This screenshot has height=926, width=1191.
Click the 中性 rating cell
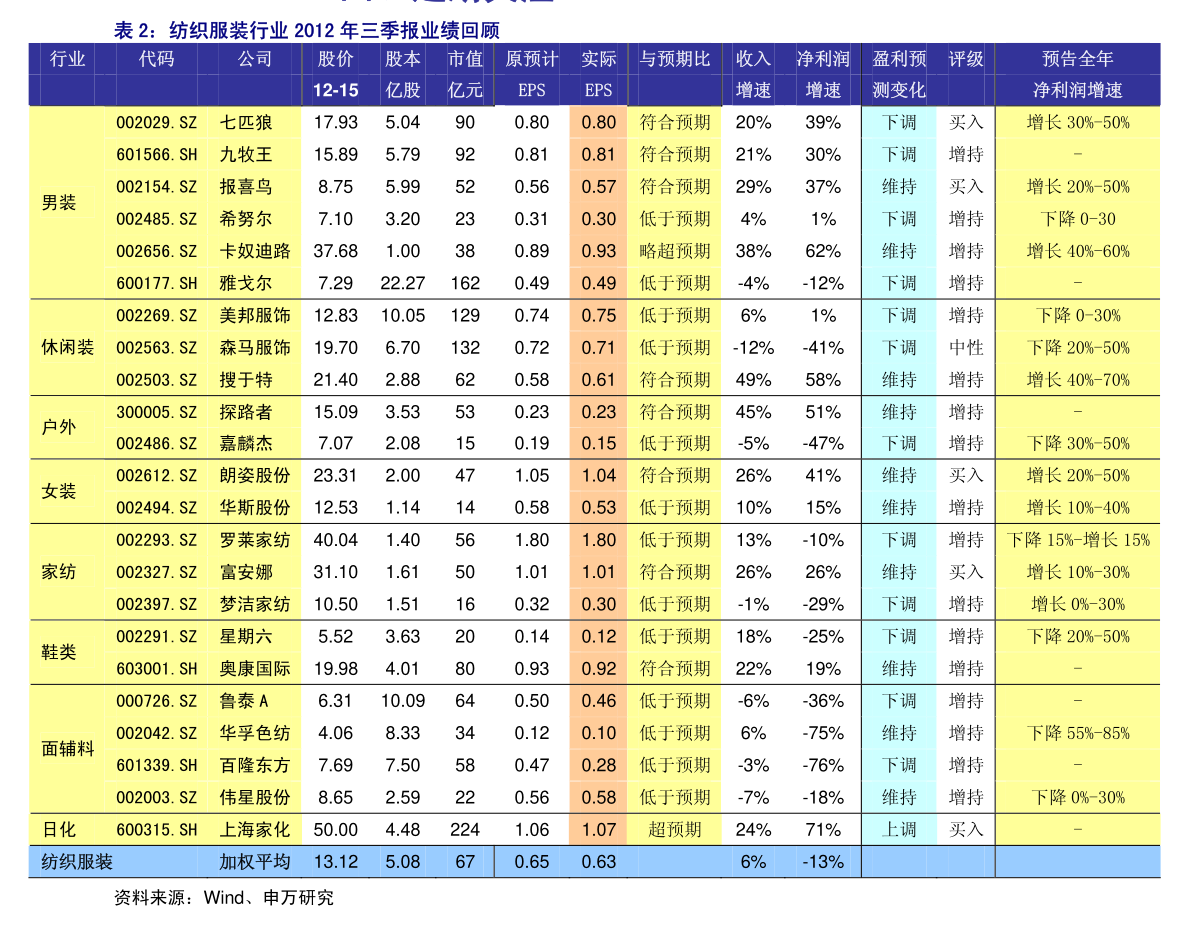[x=966, y=348]
